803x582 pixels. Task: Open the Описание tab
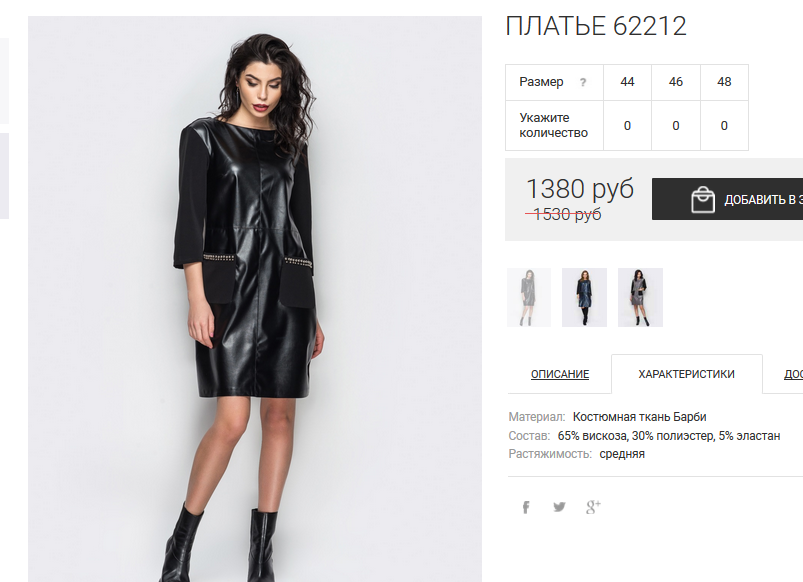click(x=560, y=374)
